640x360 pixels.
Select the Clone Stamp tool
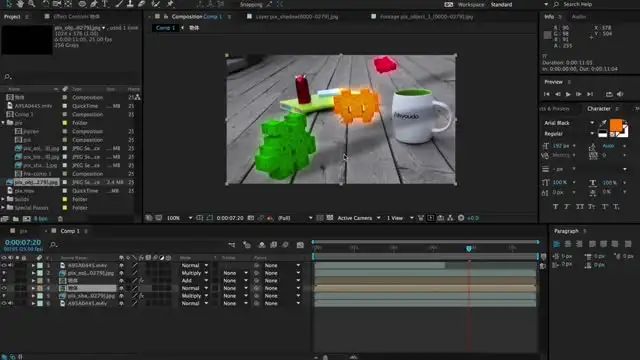[130, 4]
